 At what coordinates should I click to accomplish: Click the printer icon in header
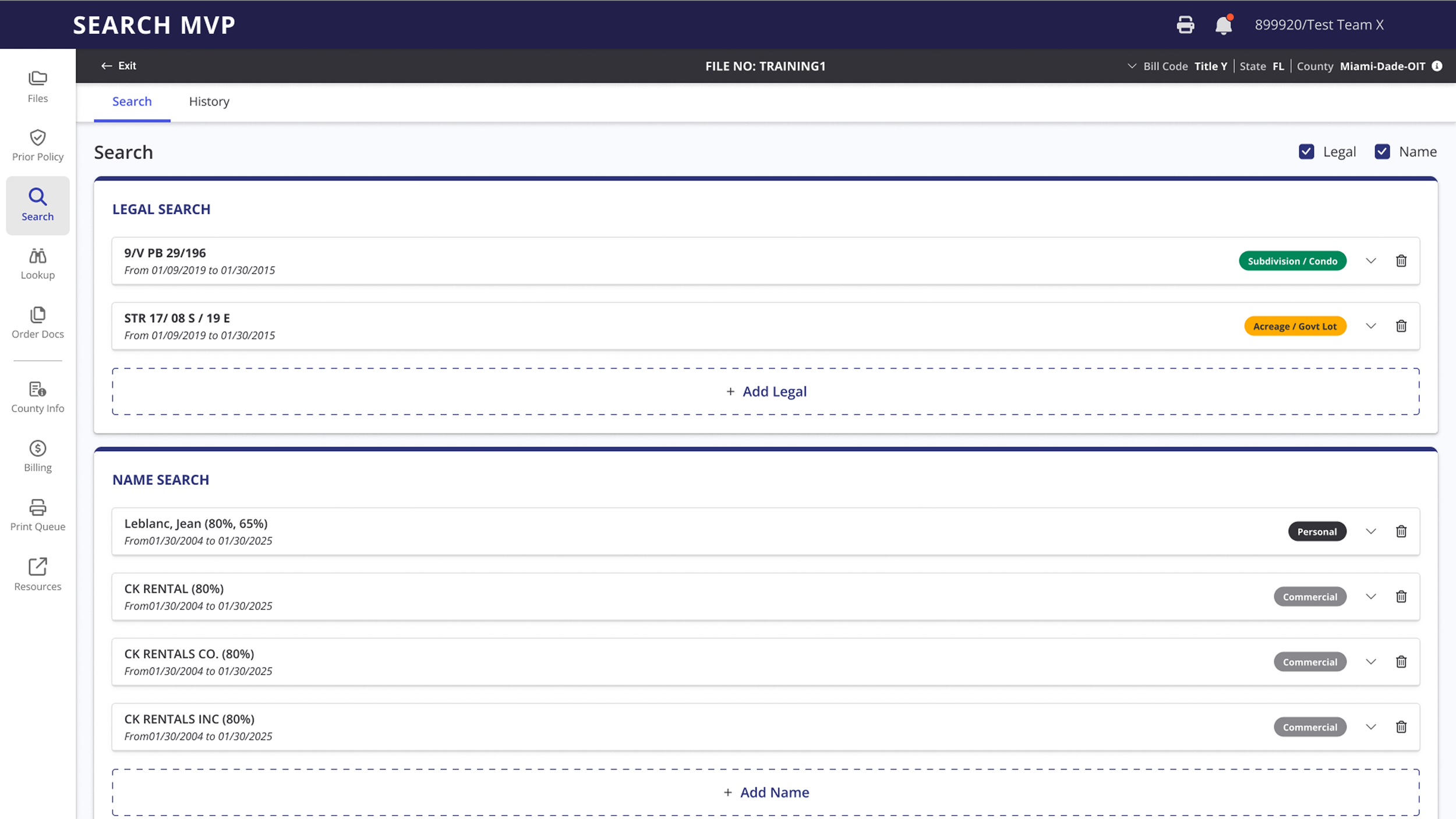tap(1185, 25)
